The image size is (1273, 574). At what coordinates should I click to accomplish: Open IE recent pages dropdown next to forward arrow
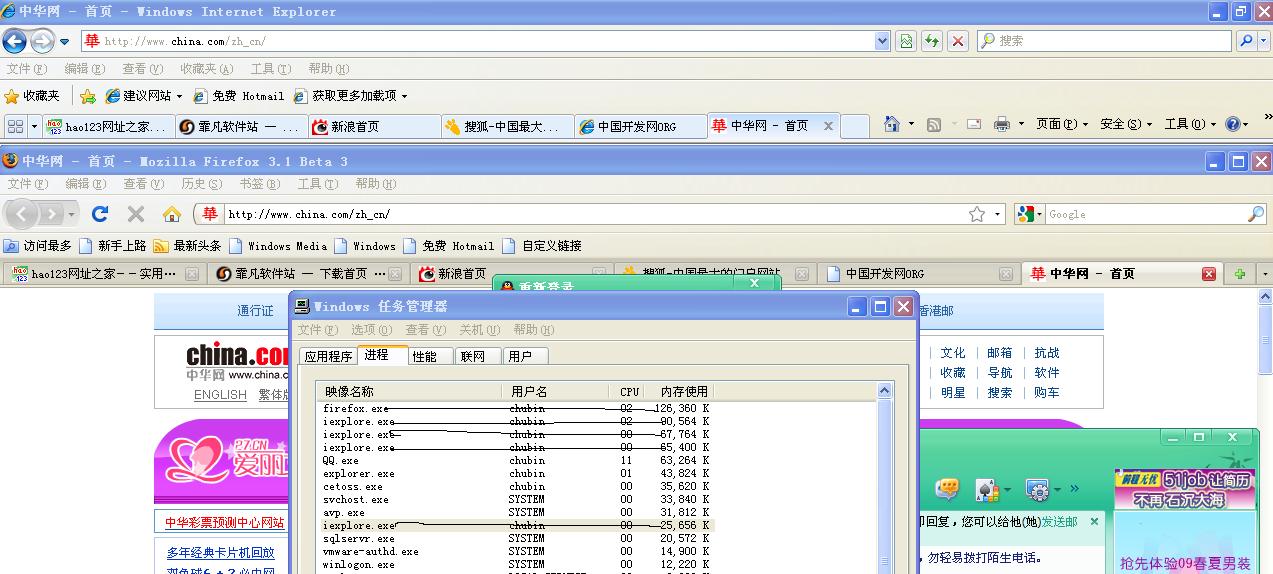(64, 42)
